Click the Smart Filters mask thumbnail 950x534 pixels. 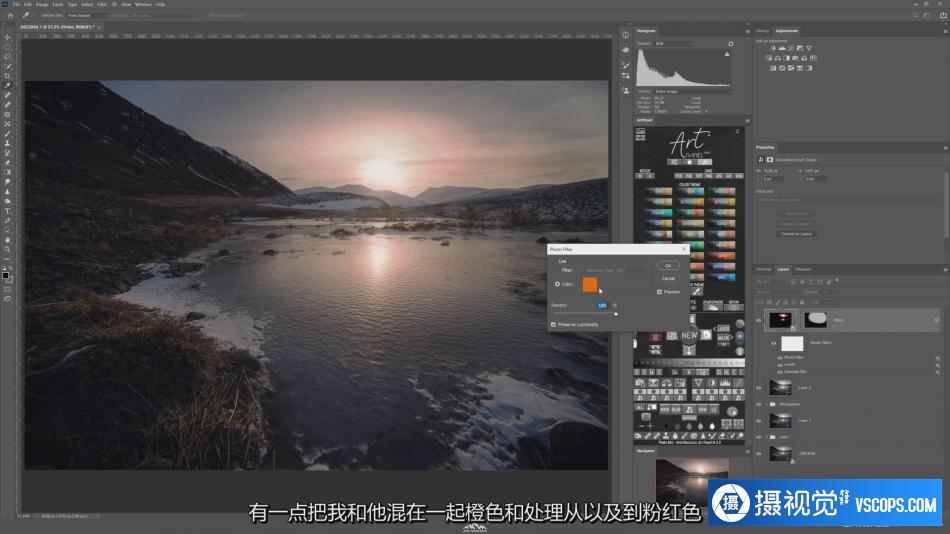coord(792,344)
